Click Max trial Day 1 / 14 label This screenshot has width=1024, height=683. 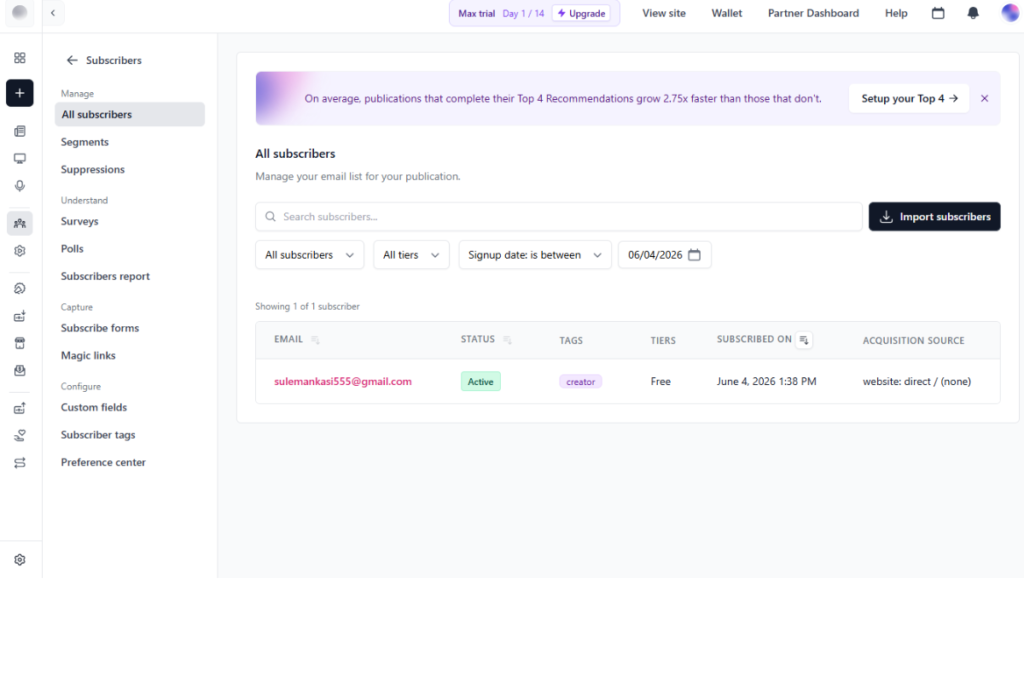pyautogui.click(x=501, y=13)
